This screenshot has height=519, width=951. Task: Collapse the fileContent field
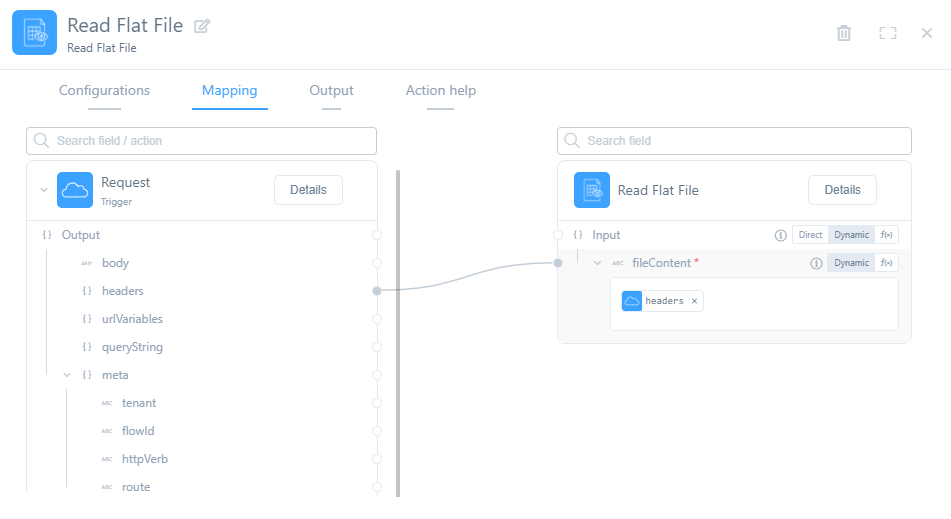pyautogui.click(x=598, y=263)
